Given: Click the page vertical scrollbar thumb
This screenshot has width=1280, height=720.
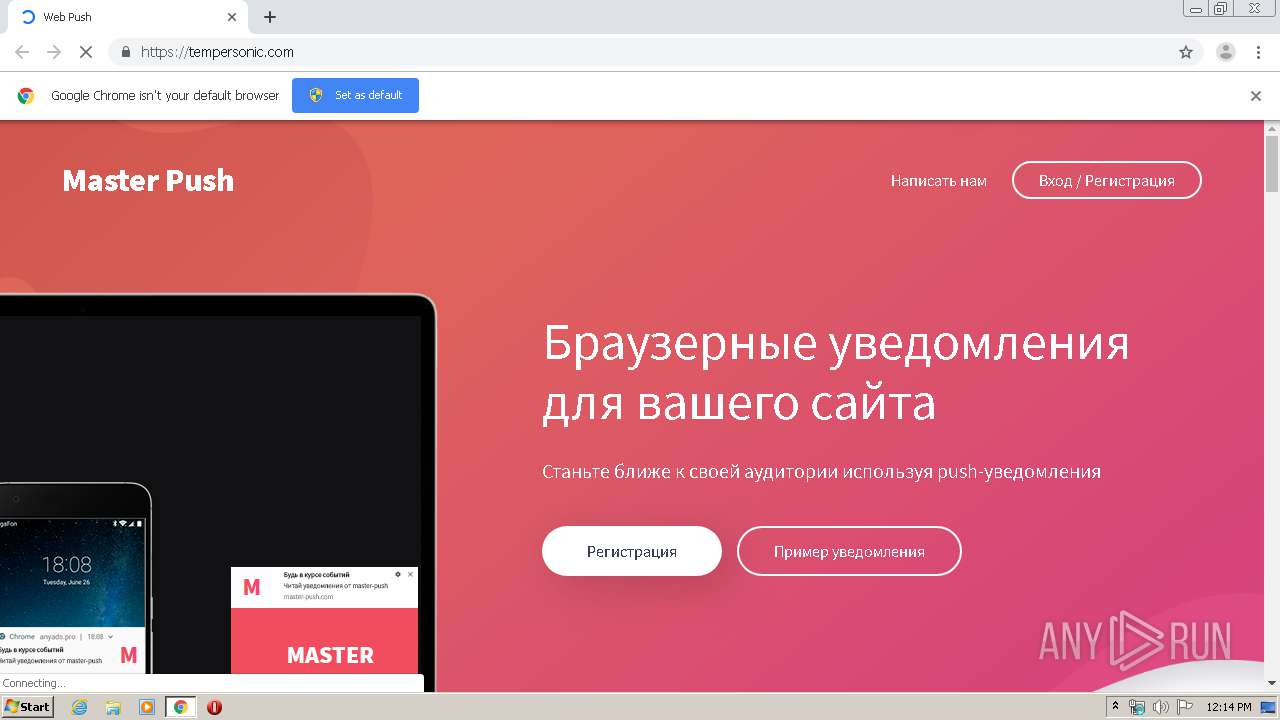Looking at the screenshot, I should coord(1272,163).
